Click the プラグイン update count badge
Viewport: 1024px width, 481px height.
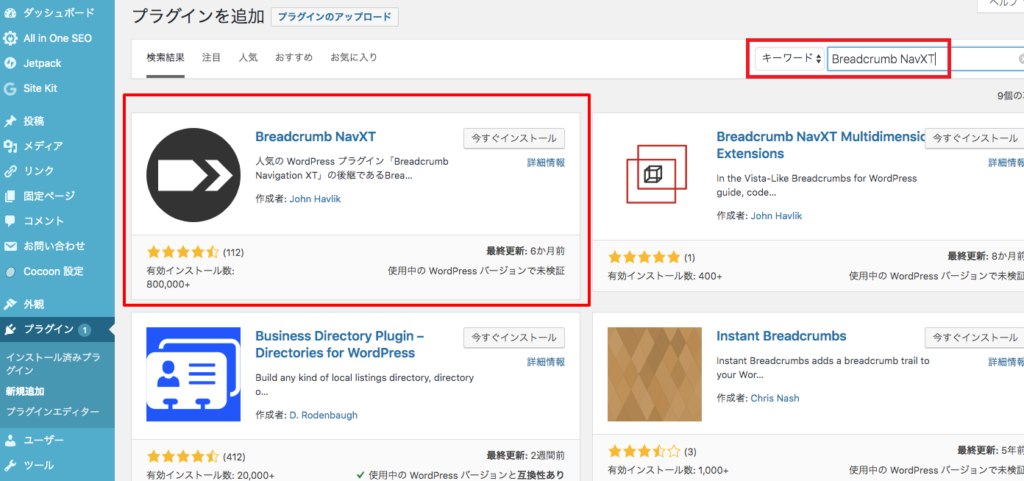(84, 330)
